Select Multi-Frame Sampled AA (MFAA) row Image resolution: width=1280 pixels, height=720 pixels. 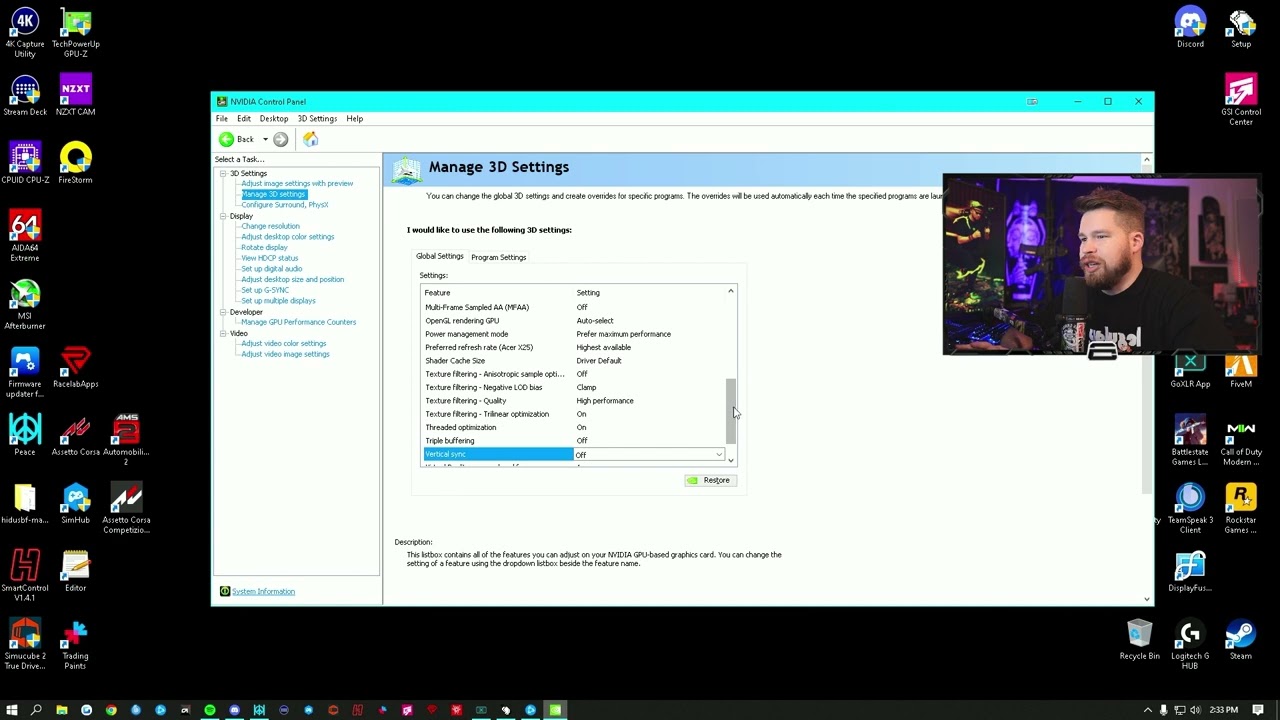(574, 307)
